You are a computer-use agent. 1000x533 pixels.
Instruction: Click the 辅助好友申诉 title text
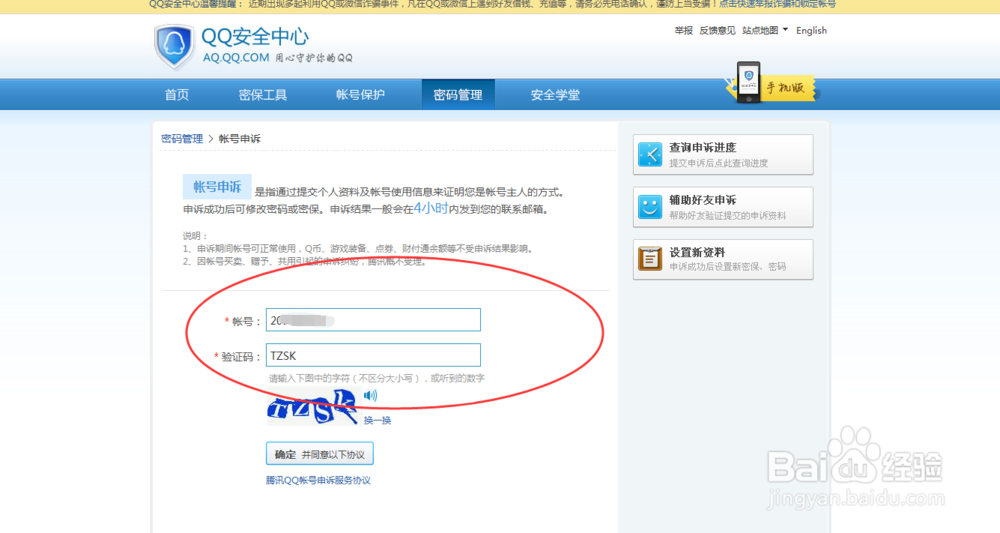click(702, 200)
